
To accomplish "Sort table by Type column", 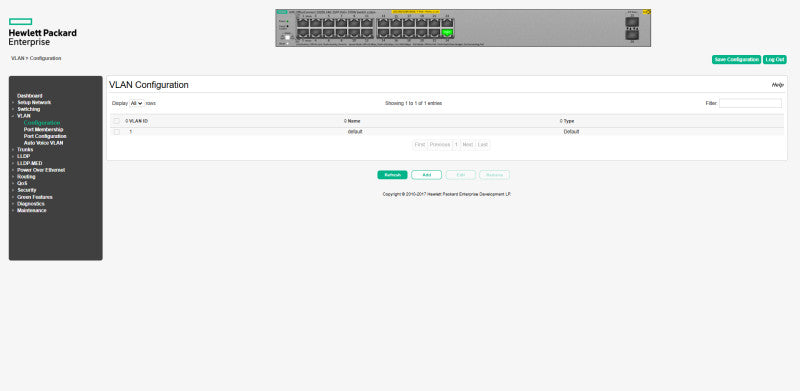I will point(567,121).
